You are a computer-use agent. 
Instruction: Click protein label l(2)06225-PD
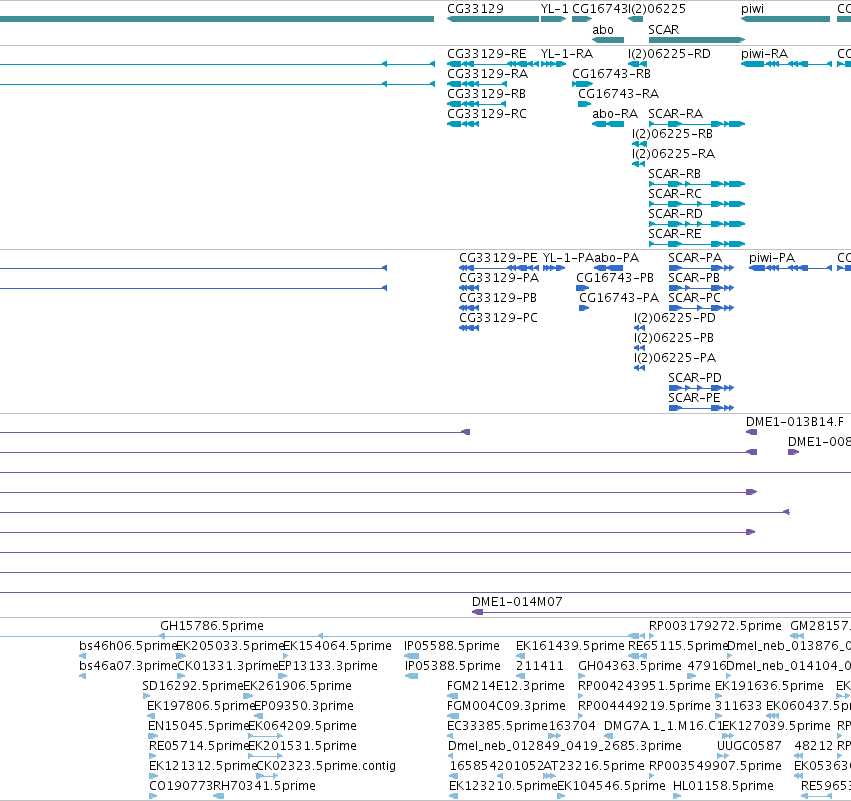[675, 318]
